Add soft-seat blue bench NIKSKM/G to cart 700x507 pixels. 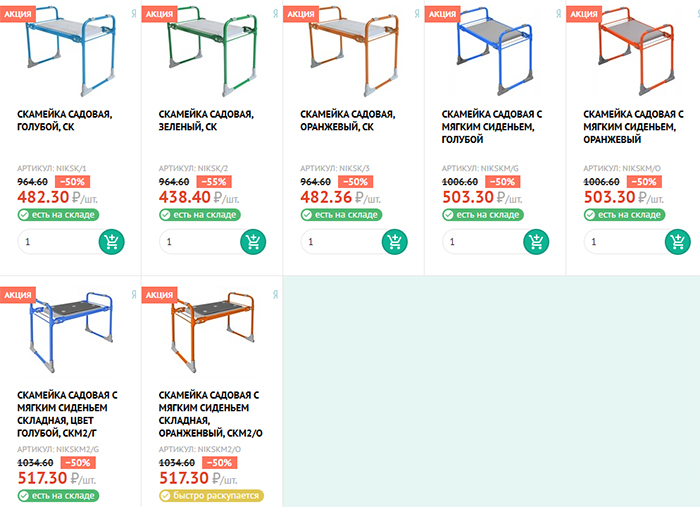click(536, 242)
